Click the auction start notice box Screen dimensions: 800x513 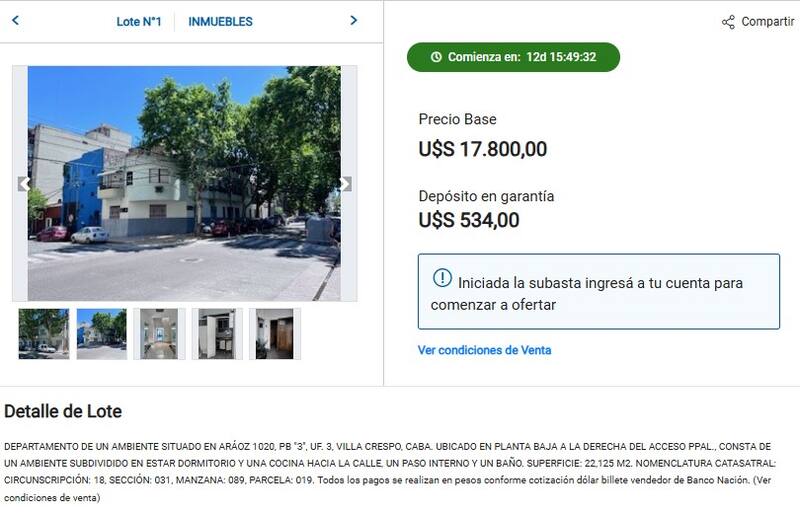click(x=598, y=291)
